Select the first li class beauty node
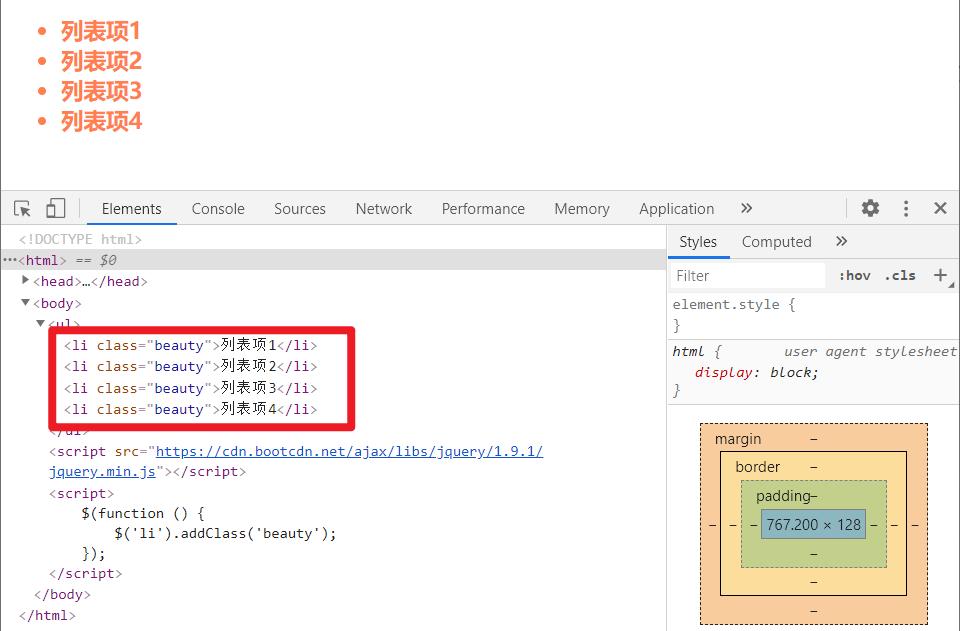 click(190, 345)
